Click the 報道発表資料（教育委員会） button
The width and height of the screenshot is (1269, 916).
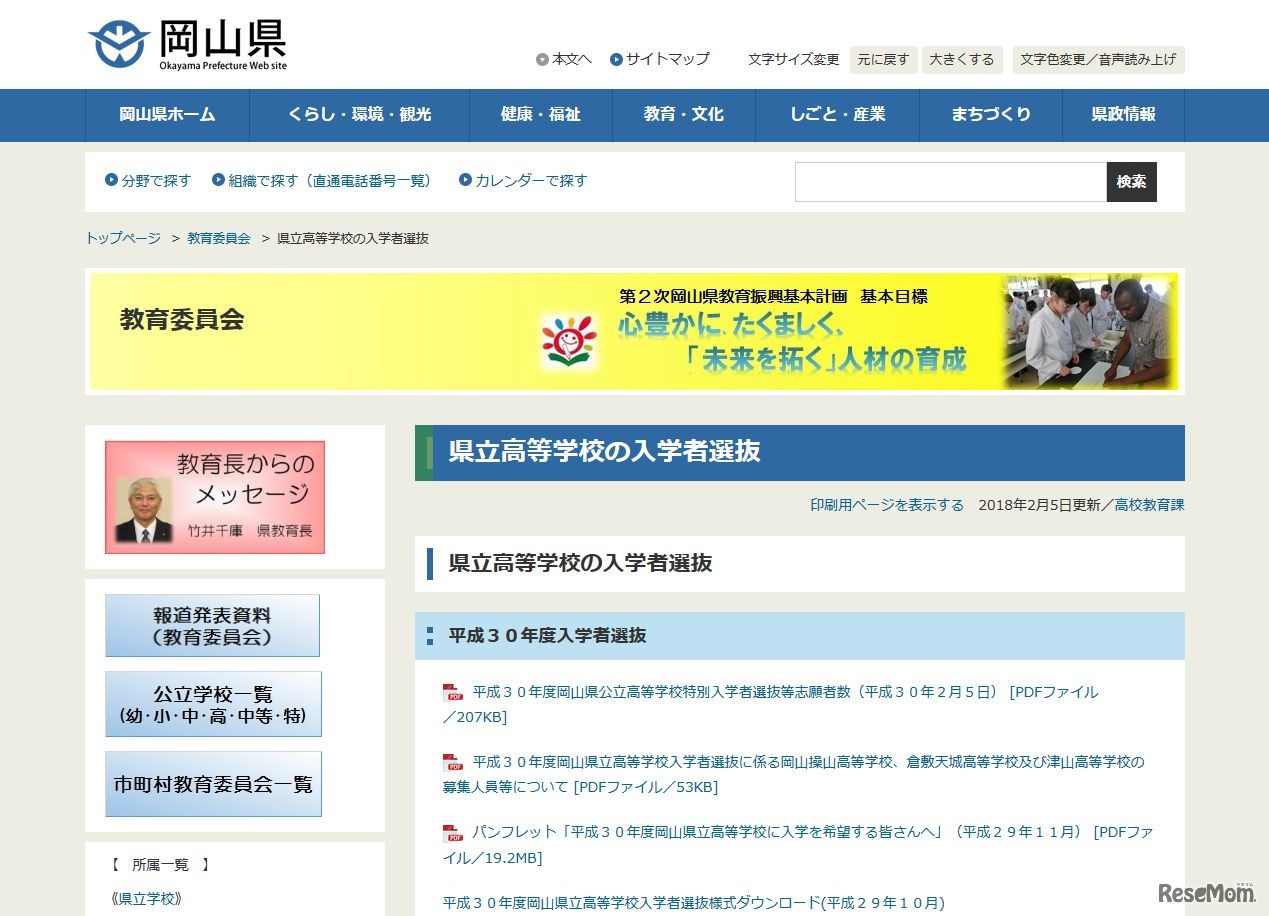click(x=213, y=625)
